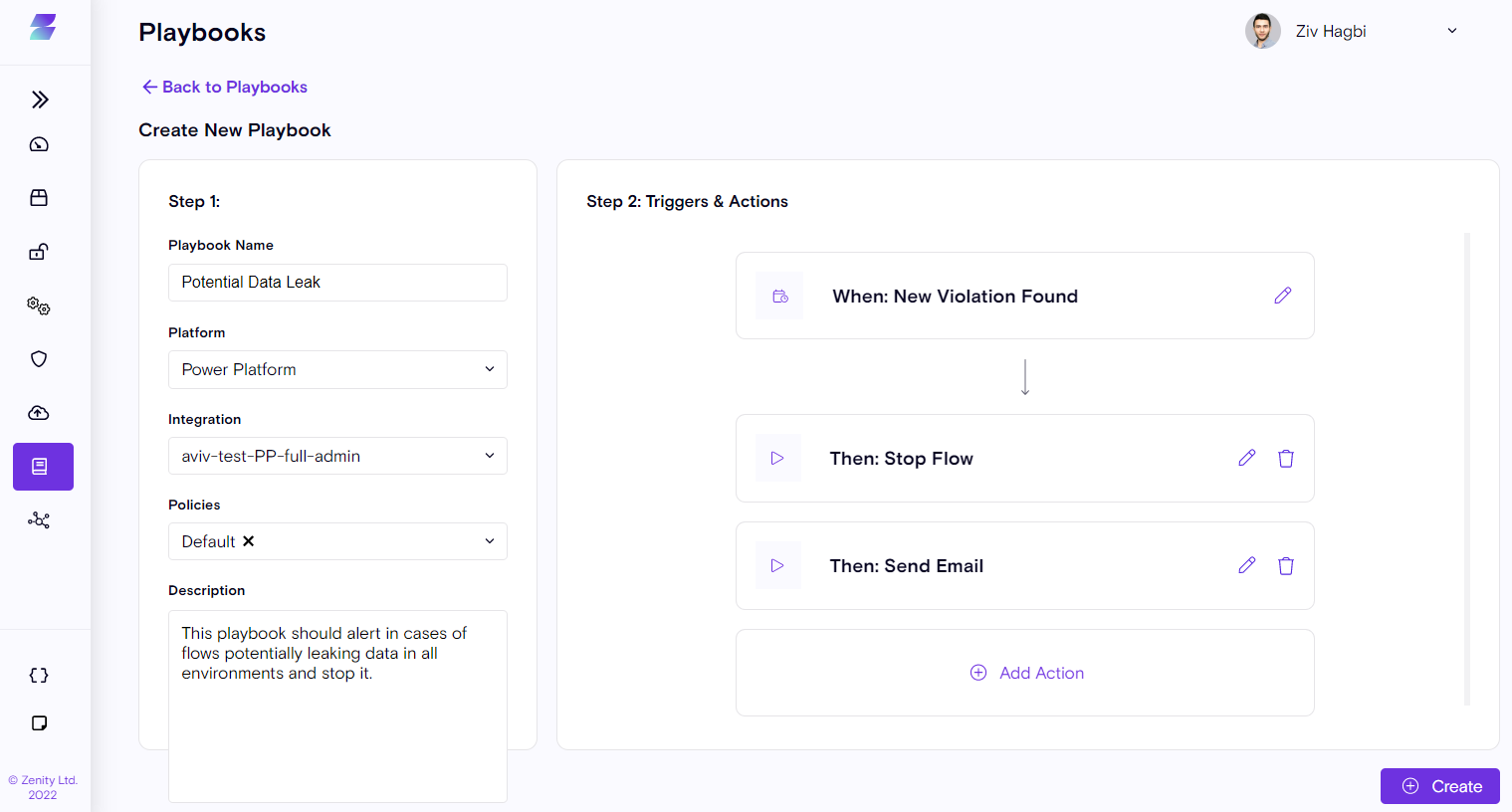Screen dimensions: 1512x812
Task: Go back to Playbooks list
Action: [225, 87]
